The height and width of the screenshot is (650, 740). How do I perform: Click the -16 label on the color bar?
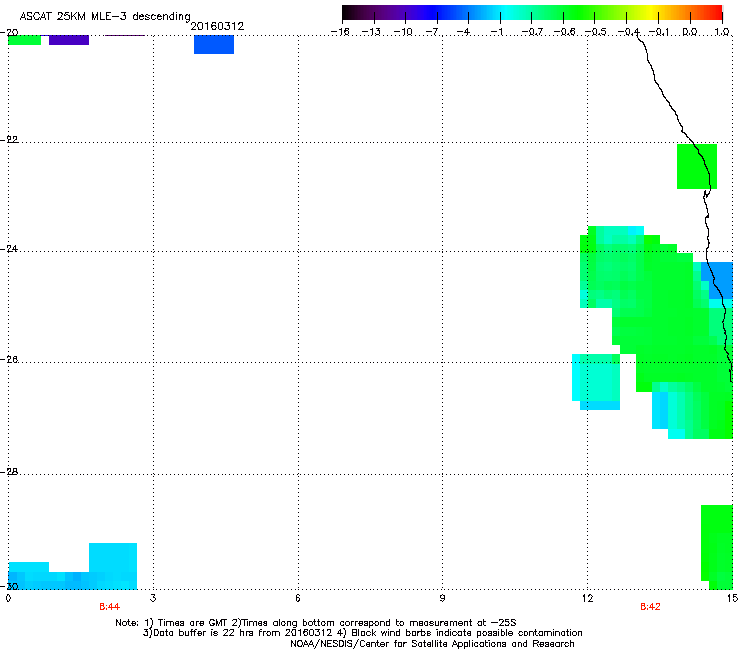pyautogui.click(x=340, y=32)
